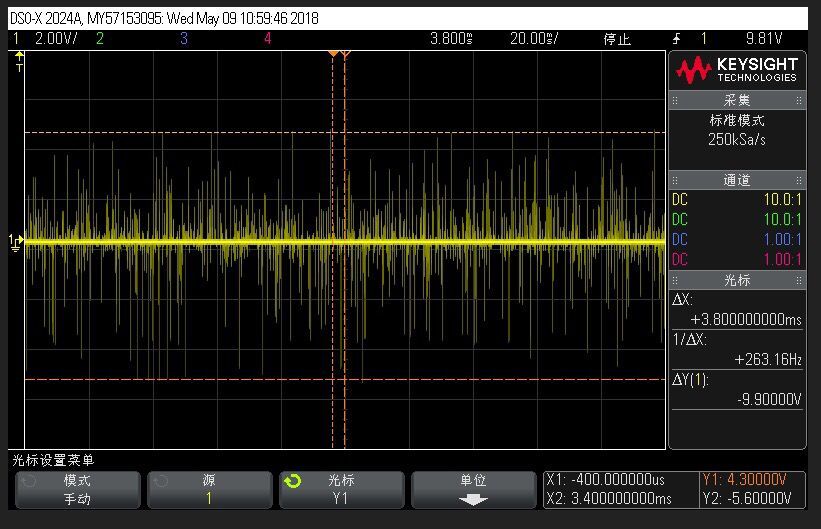
Task: Select the right vertical X2 cursor line
Action: click(x=345, y=251)
